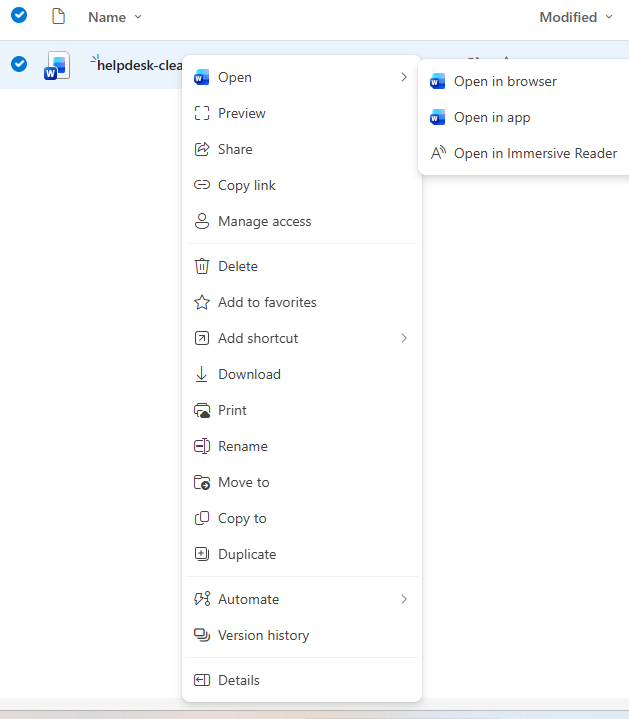Screen dimensions: 629x719
Task: Select Copy to menu entry
Action: point(302,518)
